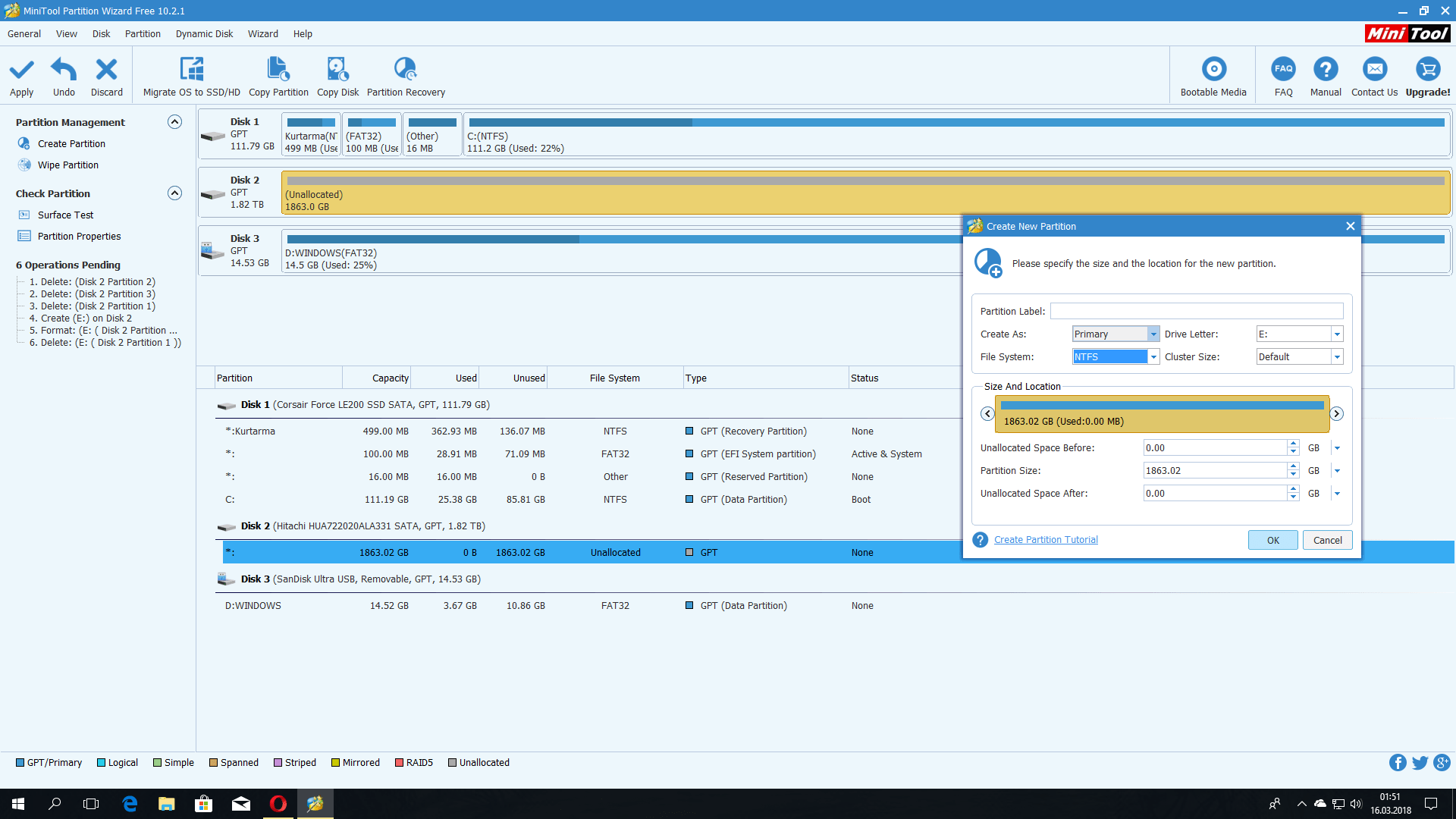Click the Undo arrow icon
The image size is (1456, 819).
click(64, 70)
